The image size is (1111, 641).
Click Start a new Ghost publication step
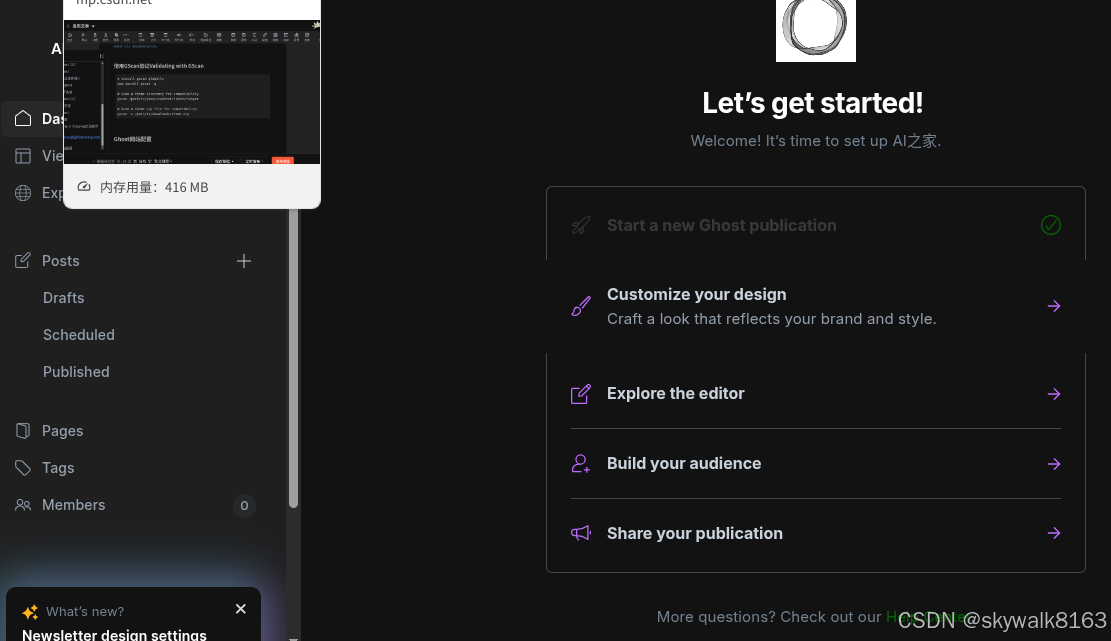point(816,225)
